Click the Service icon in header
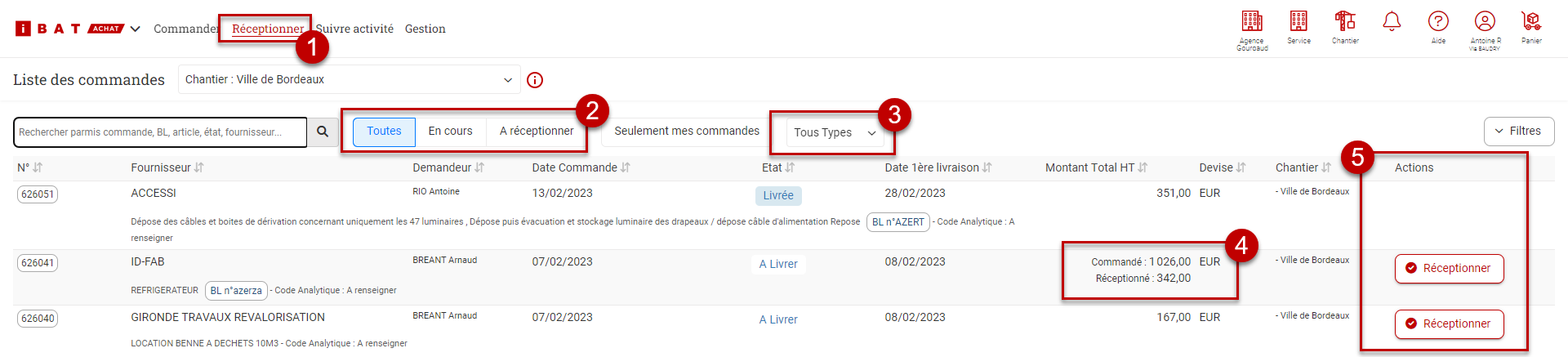 pyautogui.click(x=1298, y=22)
